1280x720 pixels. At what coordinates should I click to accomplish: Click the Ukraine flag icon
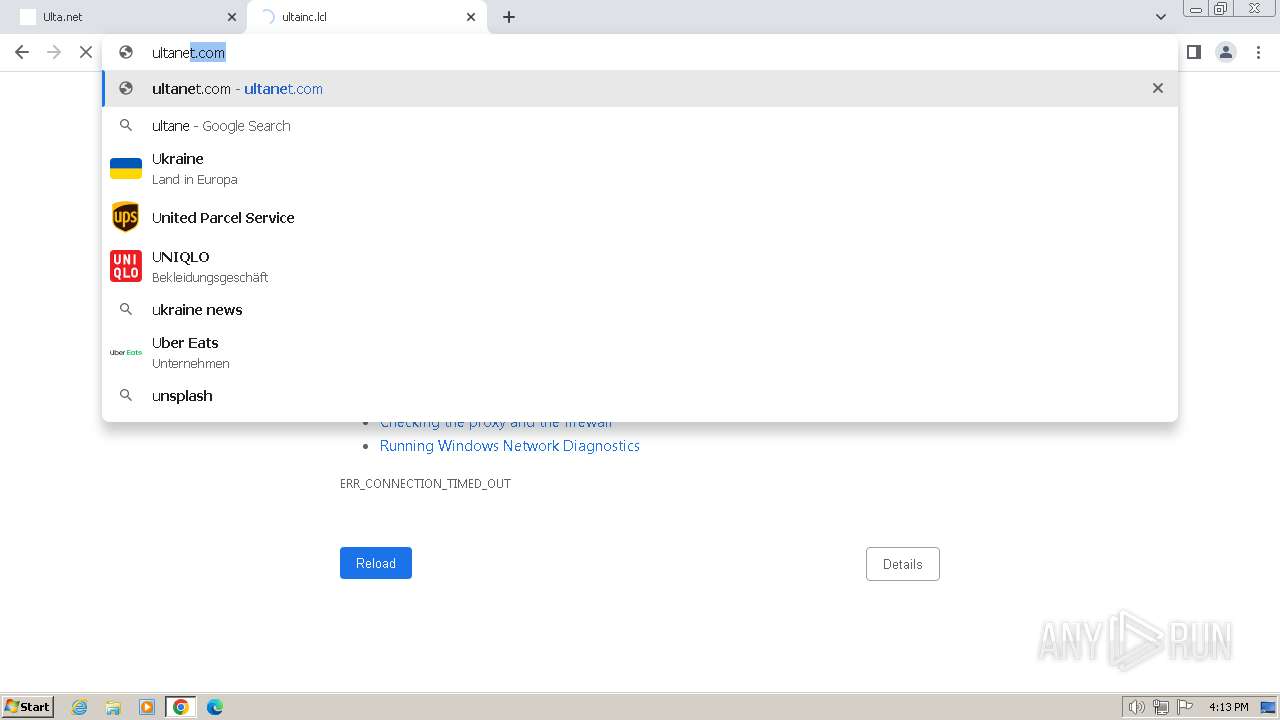[126, 168]
